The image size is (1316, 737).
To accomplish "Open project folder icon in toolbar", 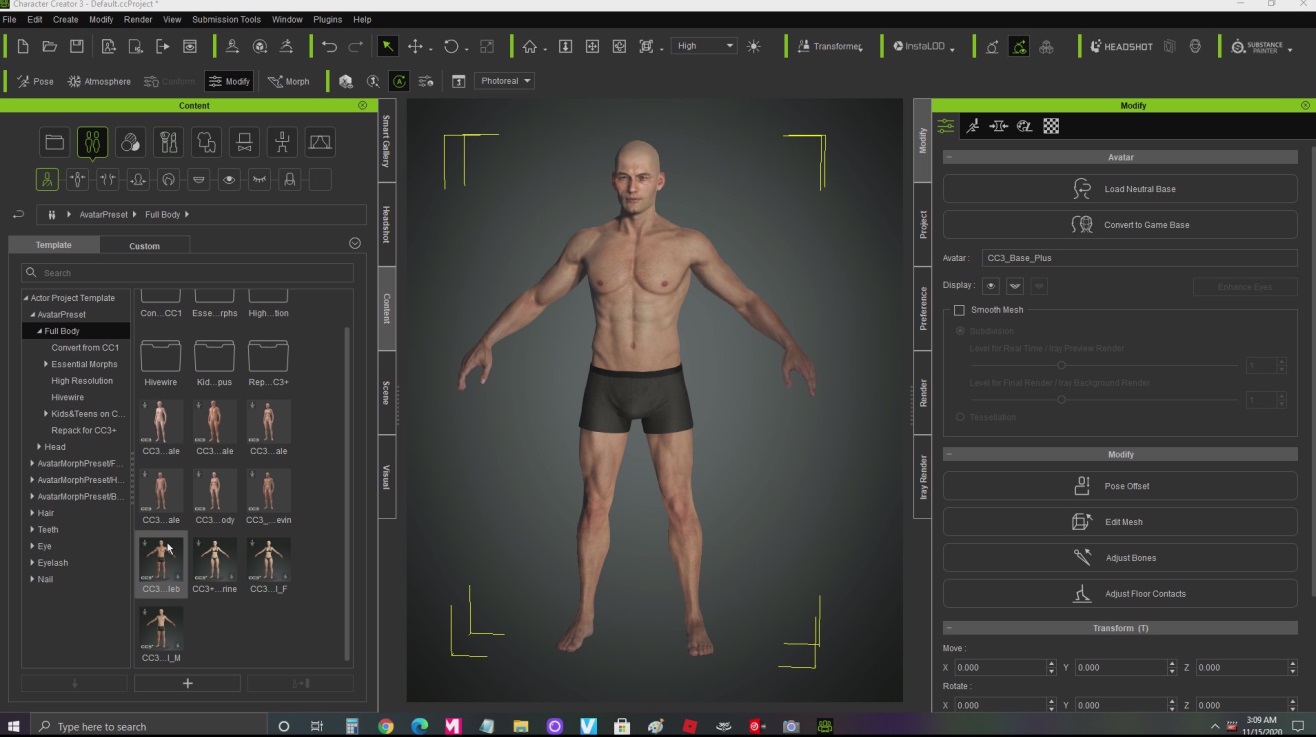I will coord(49,46).
